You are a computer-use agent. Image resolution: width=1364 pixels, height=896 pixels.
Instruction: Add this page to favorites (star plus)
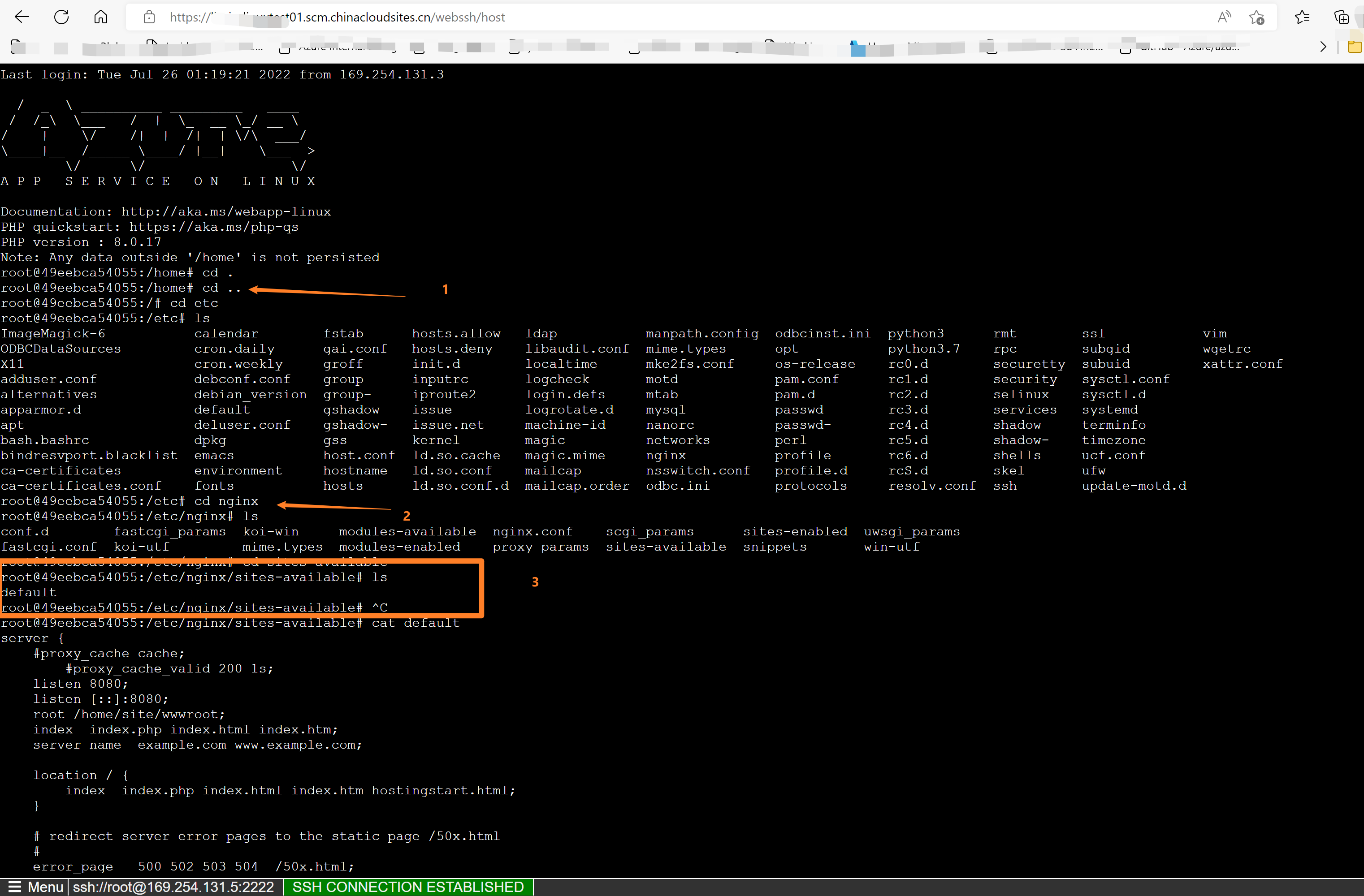(x=1257, y=17)
